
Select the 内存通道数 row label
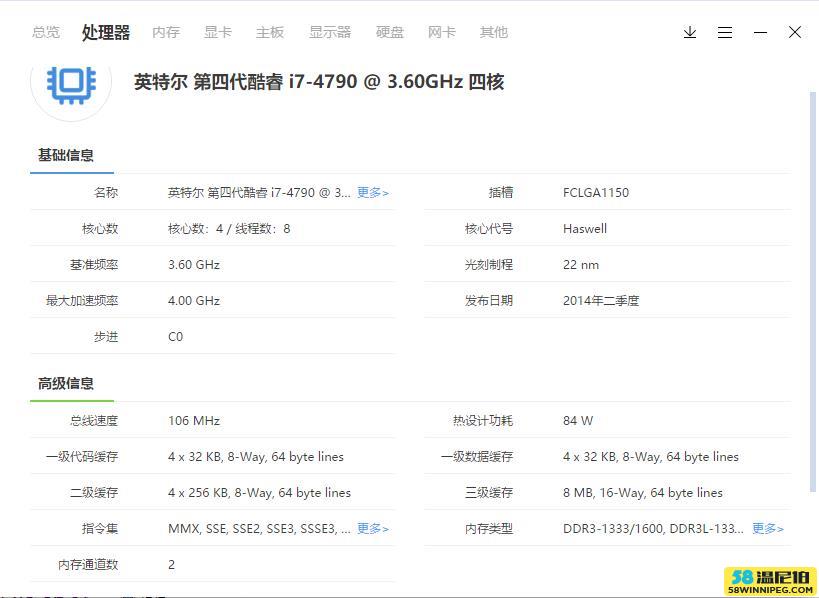click(88, 565)
